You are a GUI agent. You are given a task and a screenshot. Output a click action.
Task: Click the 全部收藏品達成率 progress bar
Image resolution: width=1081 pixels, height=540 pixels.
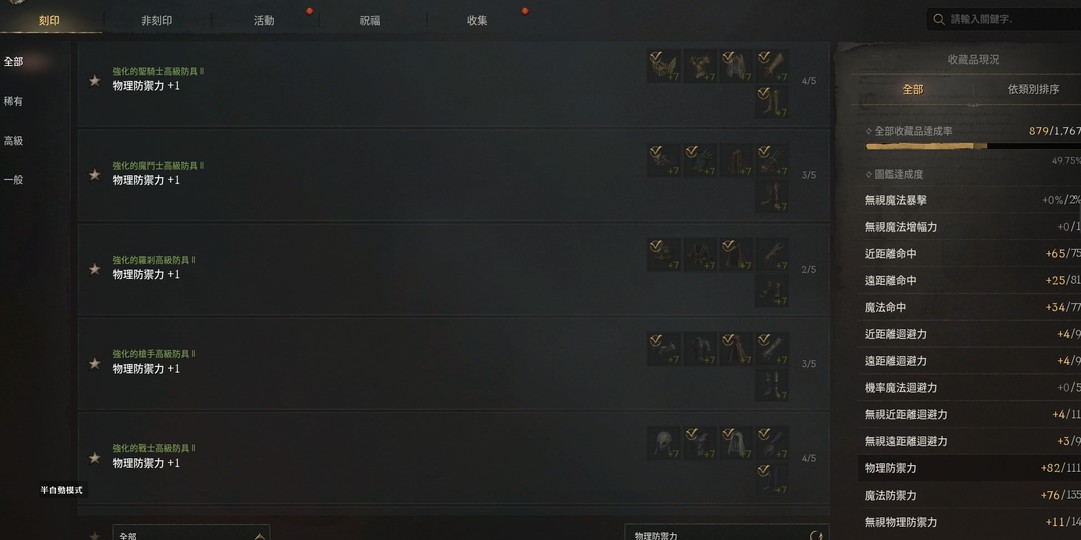(973, 146)
